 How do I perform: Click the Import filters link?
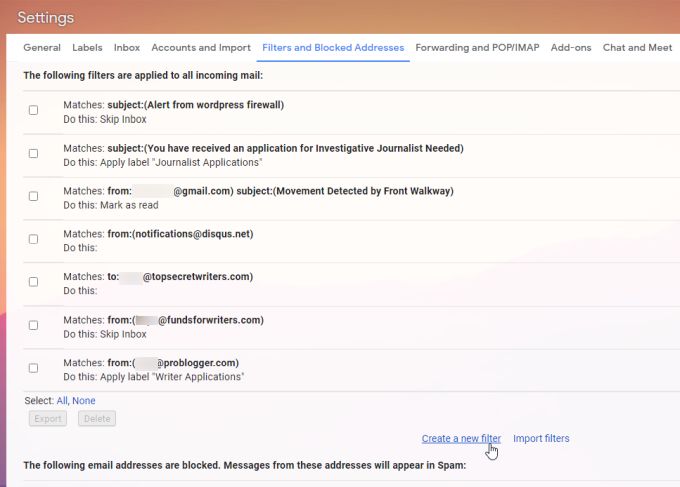click(541, 438)
